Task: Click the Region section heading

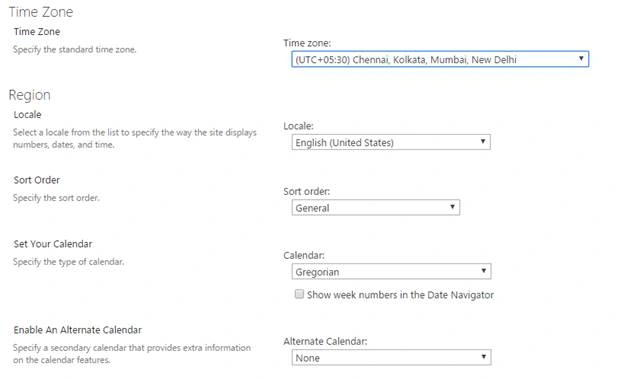Action: pos(29,95)
